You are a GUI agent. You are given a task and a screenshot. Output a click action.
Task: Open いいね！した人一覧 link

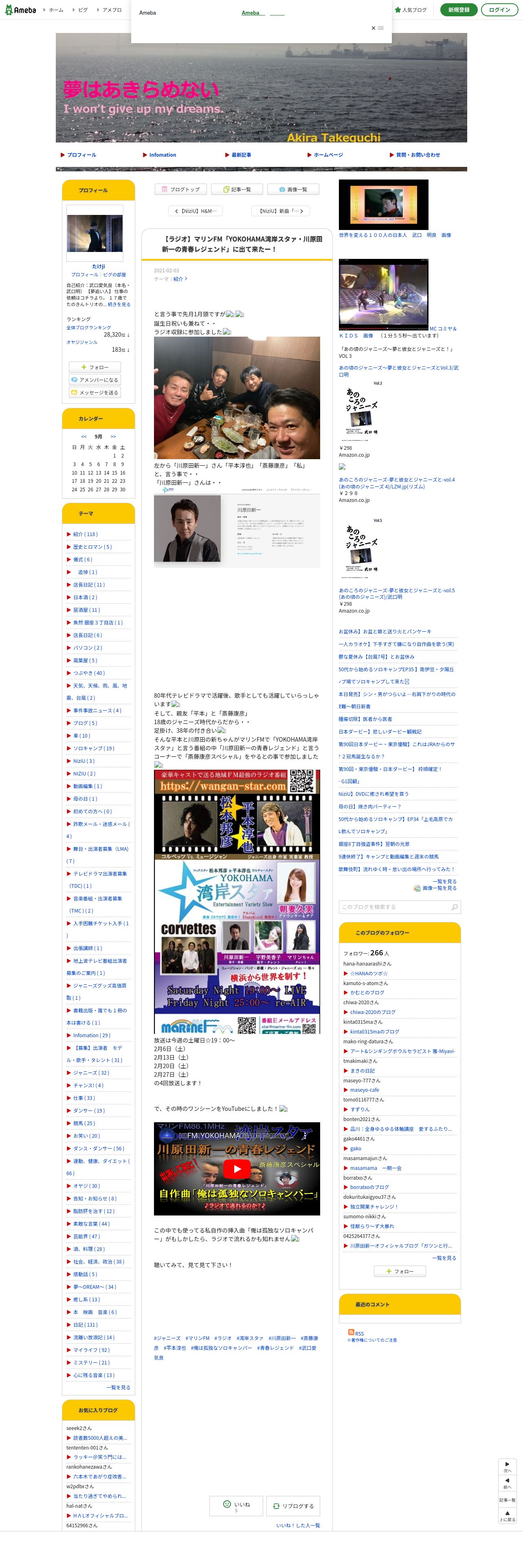click(x=298, y=1526)
